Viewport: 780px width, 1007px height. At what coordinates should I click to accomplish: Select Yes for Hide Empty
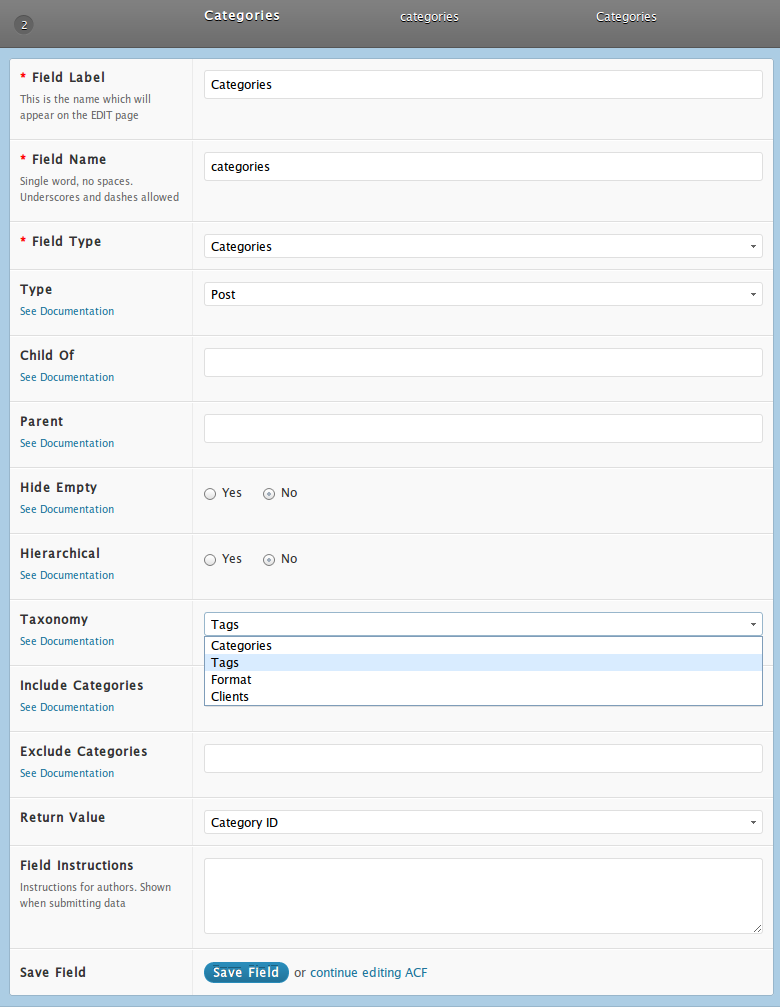point(210,494)
